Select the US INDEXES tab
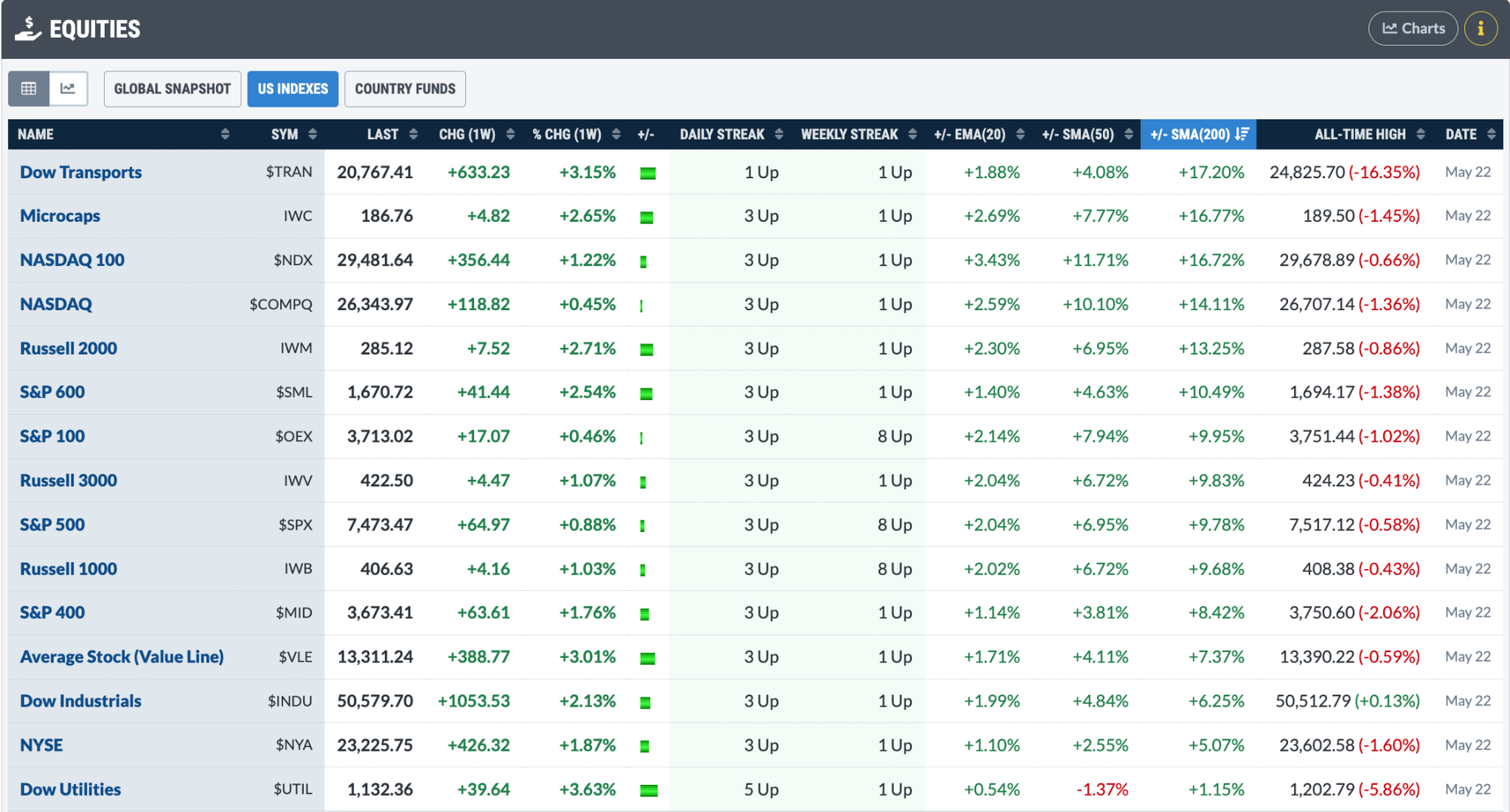1510x812 pixels. tap(293, 89)
